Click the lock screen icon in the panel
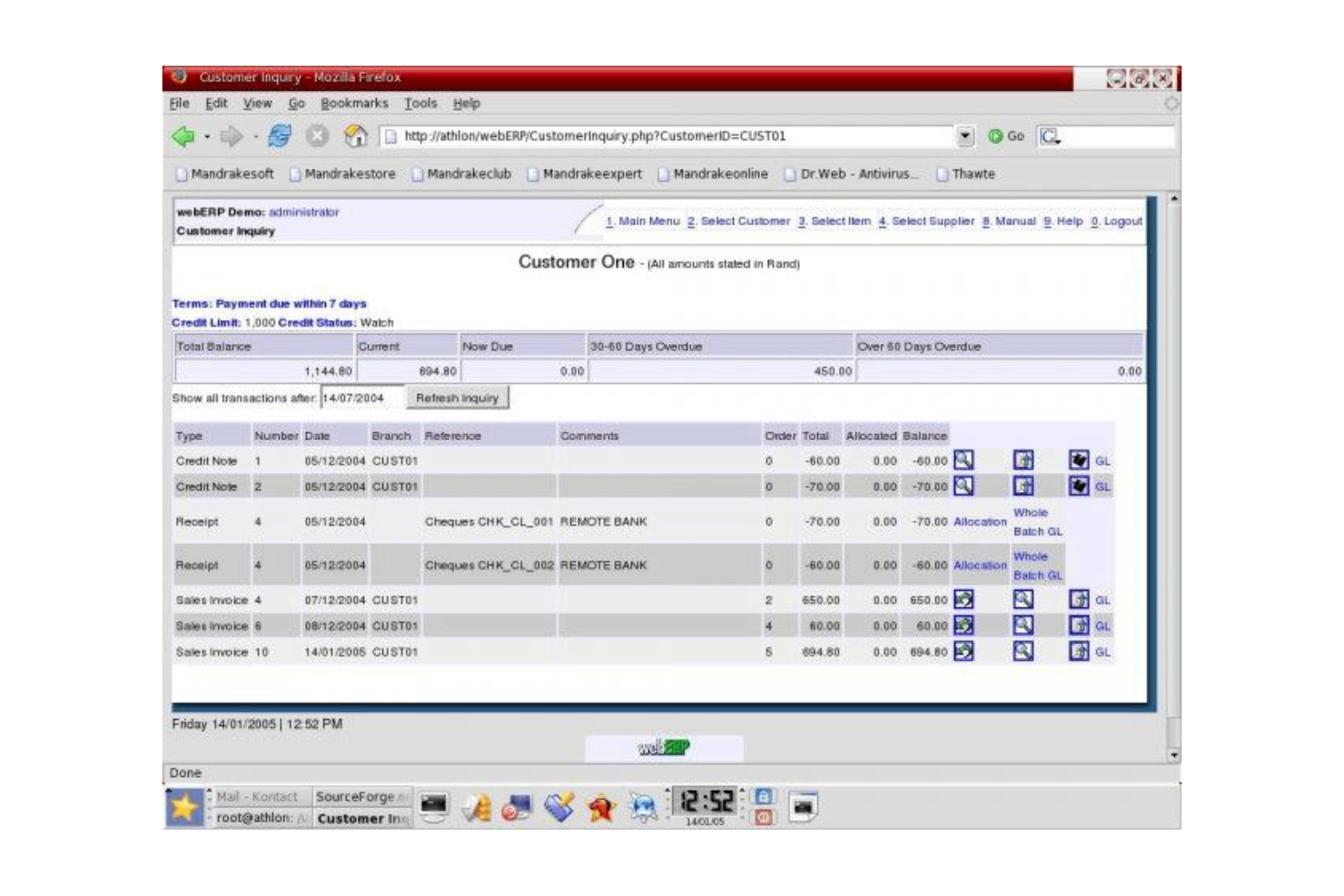The height and width of the screenshot is (896, 1344). coord(764,796)
